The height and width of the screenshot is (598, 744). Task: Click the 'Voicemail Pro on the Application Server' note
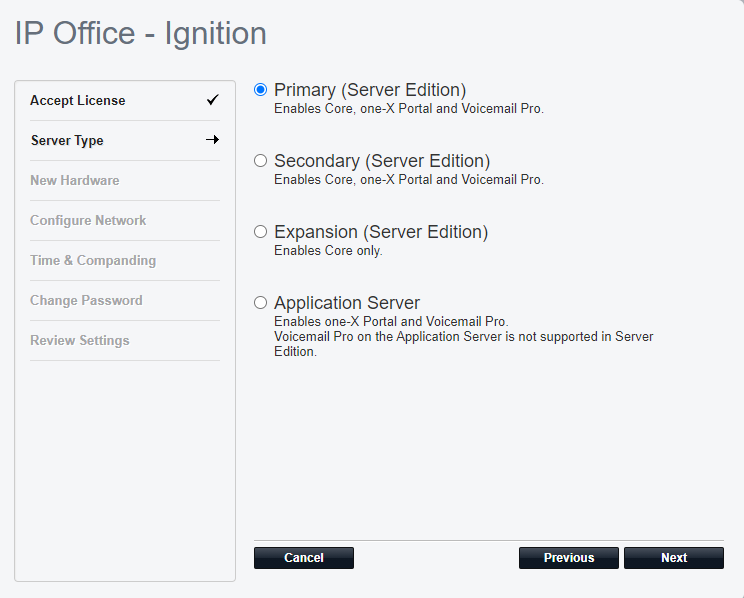click(464, 344)
